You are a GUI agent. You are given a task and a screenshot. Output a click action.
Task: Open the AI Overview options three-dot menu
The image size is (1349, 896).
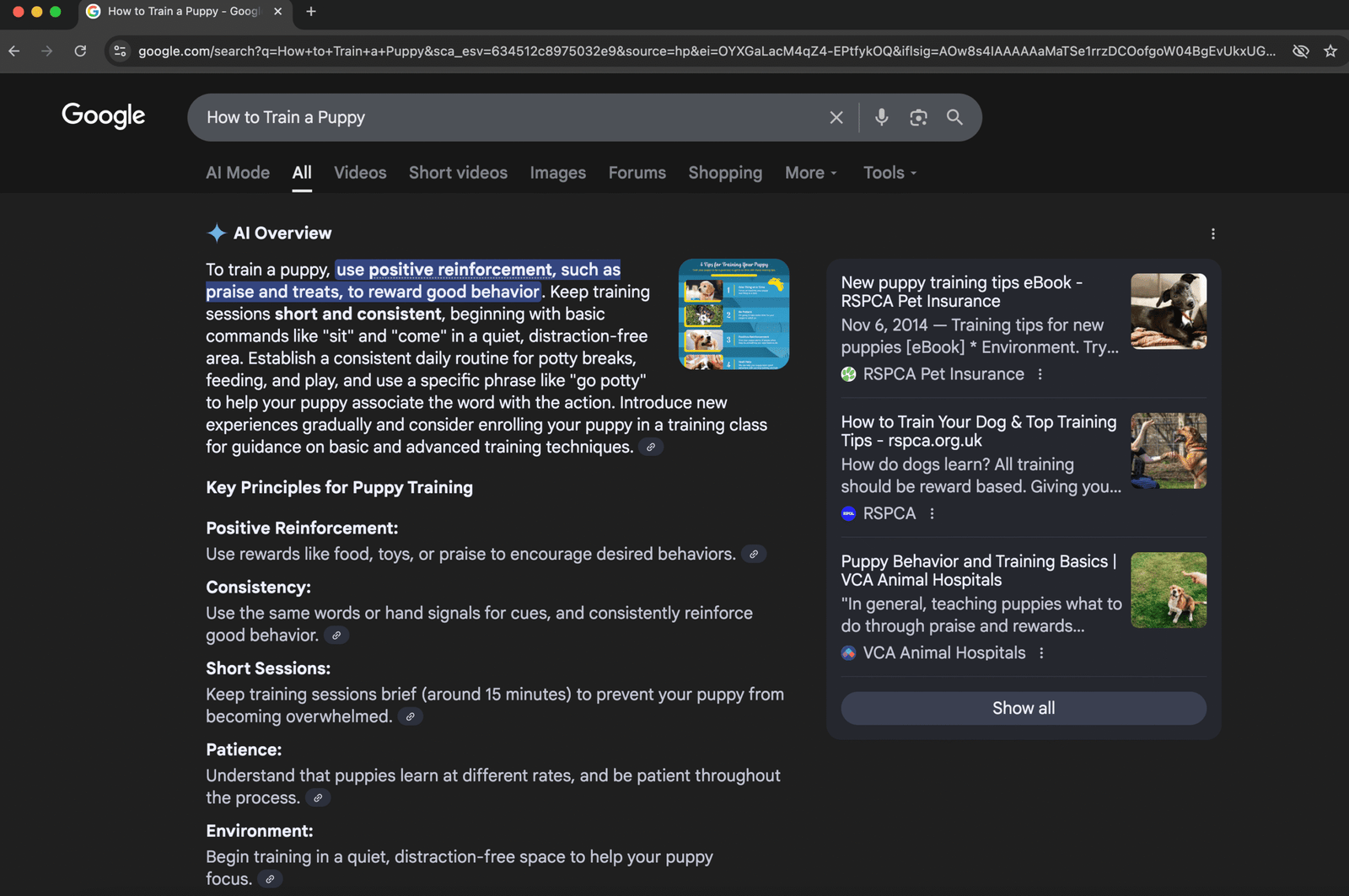[1213, 233]
